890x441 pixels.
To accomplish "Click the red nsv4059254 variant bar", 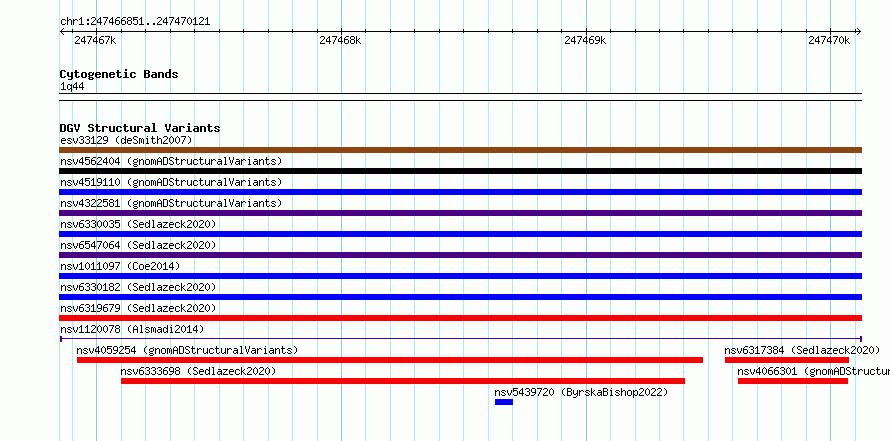I will coord(390,360).
